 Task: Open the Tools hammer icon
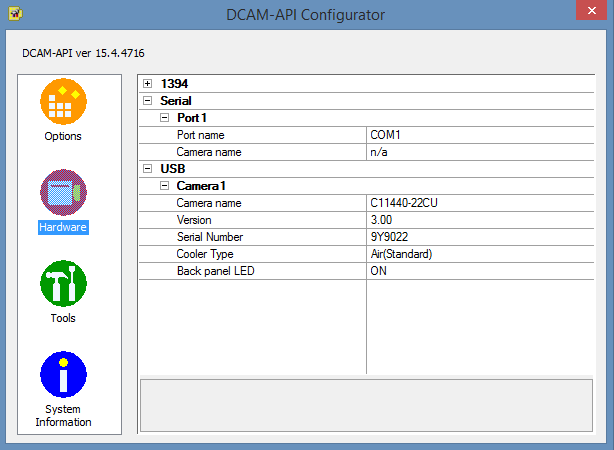63,284
